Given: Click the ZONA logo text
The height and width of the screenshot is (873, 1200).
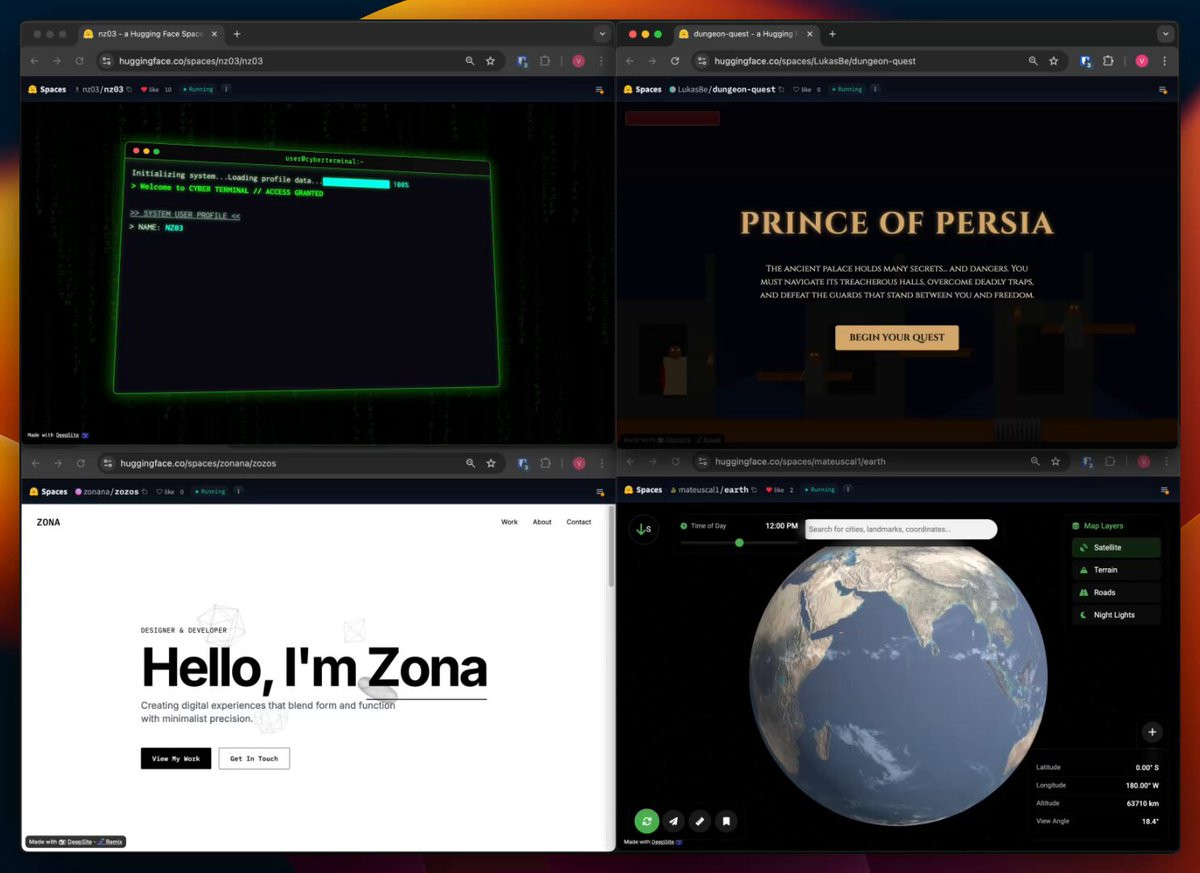Looking at the screenshot, I should (48, 522).
